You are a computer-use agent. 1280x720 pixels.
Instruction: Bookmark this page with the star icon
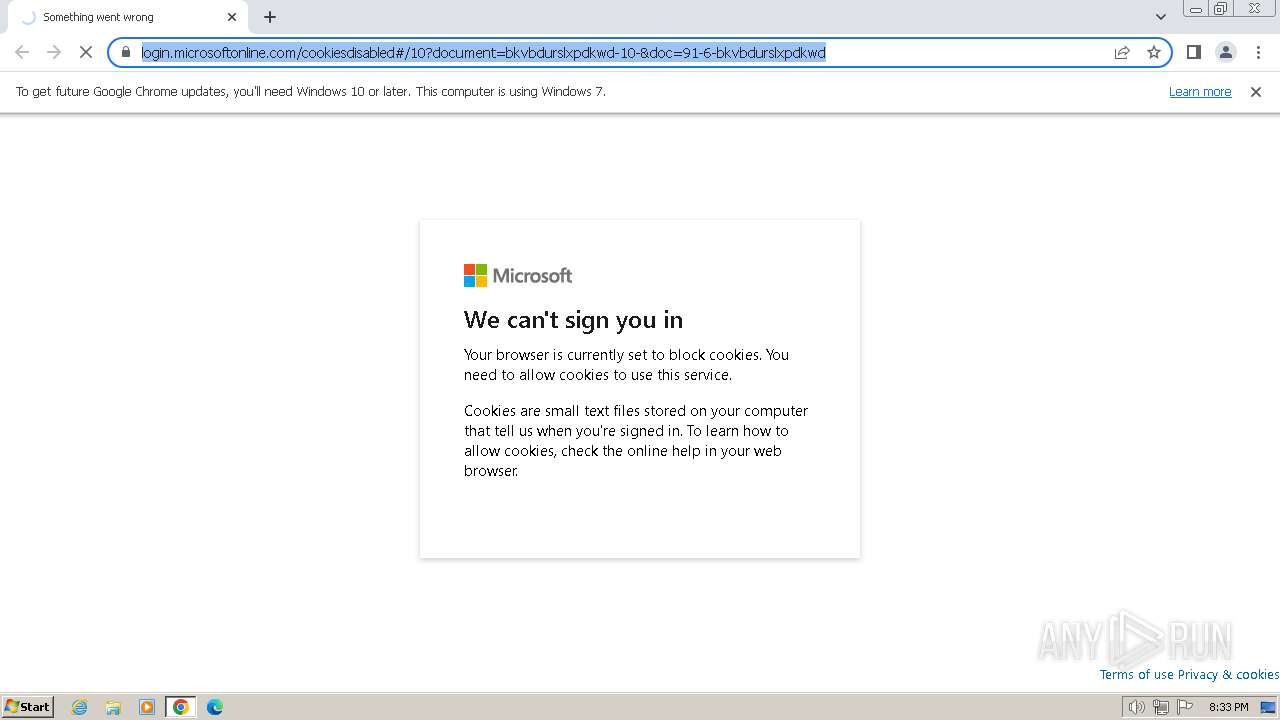(1154, 52)
